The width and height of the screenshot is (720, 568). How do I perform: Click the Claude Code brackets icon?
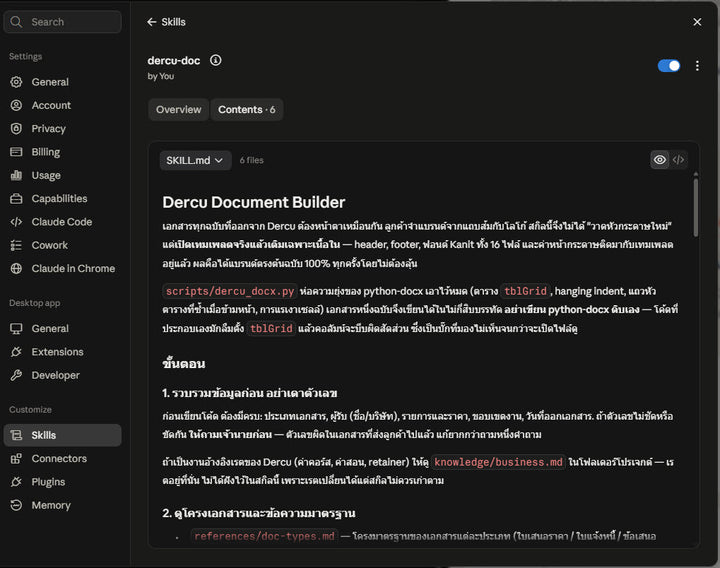(x=16, y=222)
